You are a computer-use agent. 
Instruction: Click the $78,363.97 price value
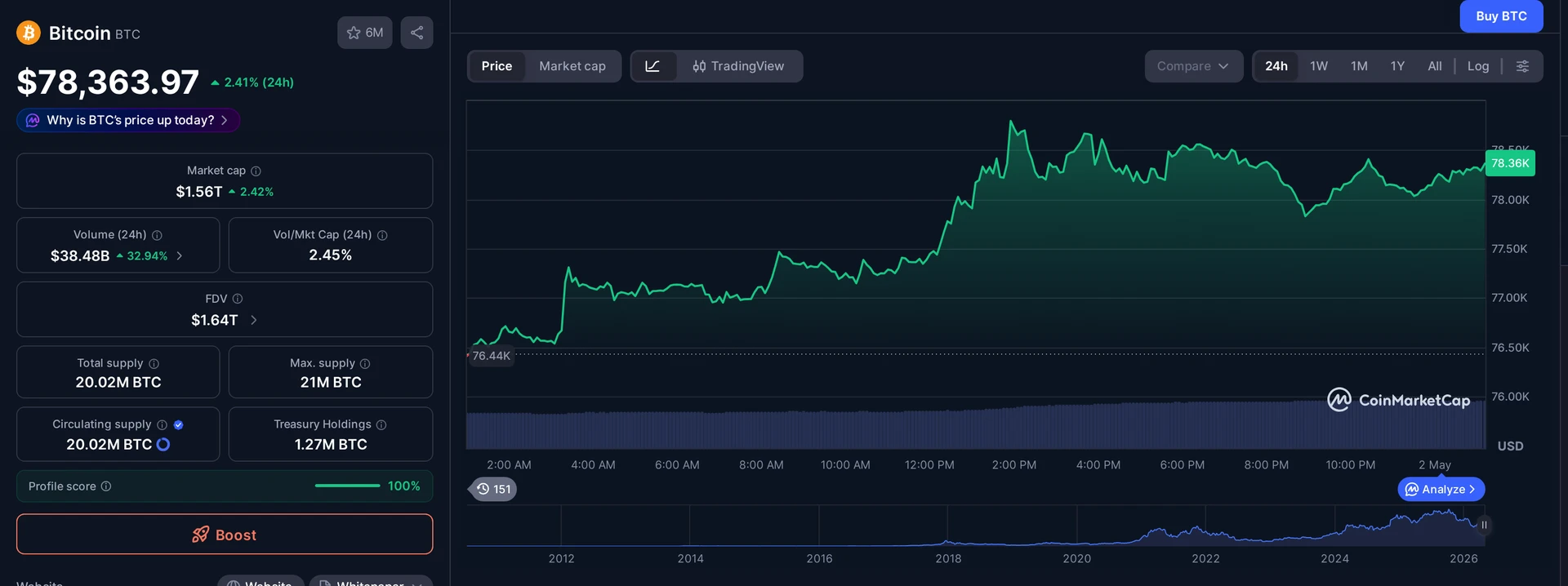(108, 82)
